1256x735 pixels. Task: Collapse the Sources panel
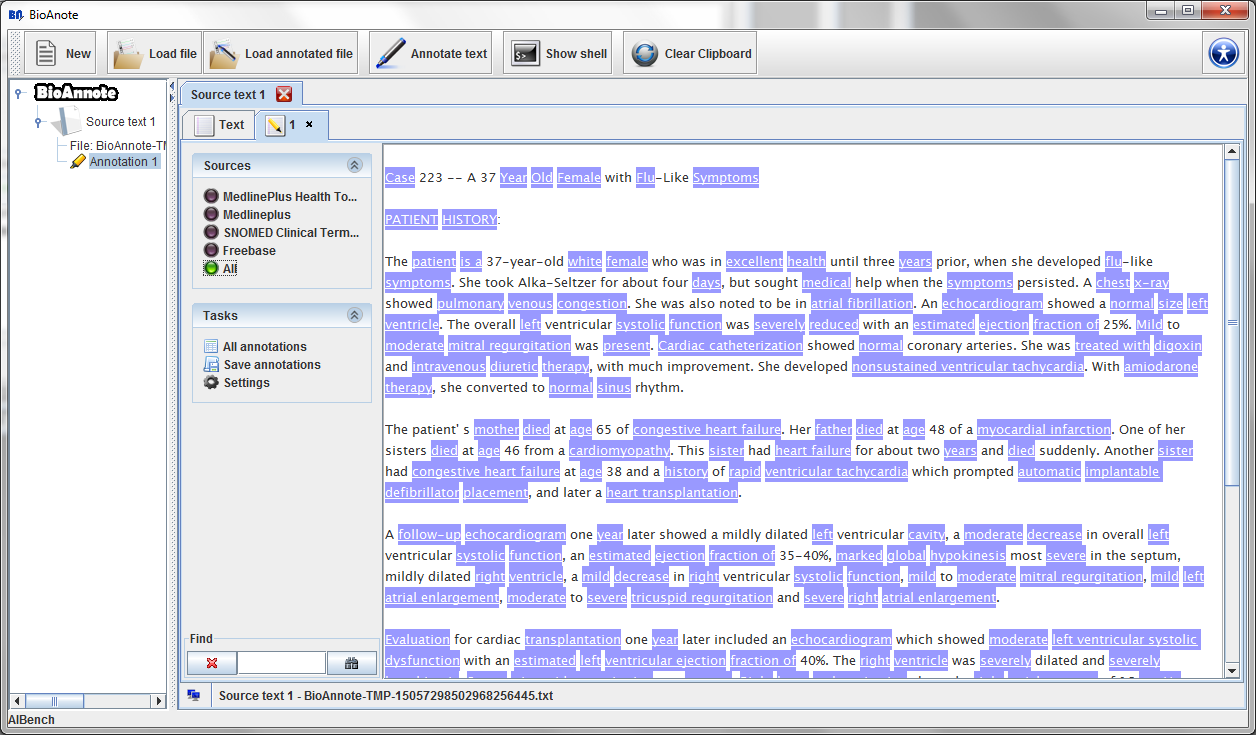coord(354,166)
